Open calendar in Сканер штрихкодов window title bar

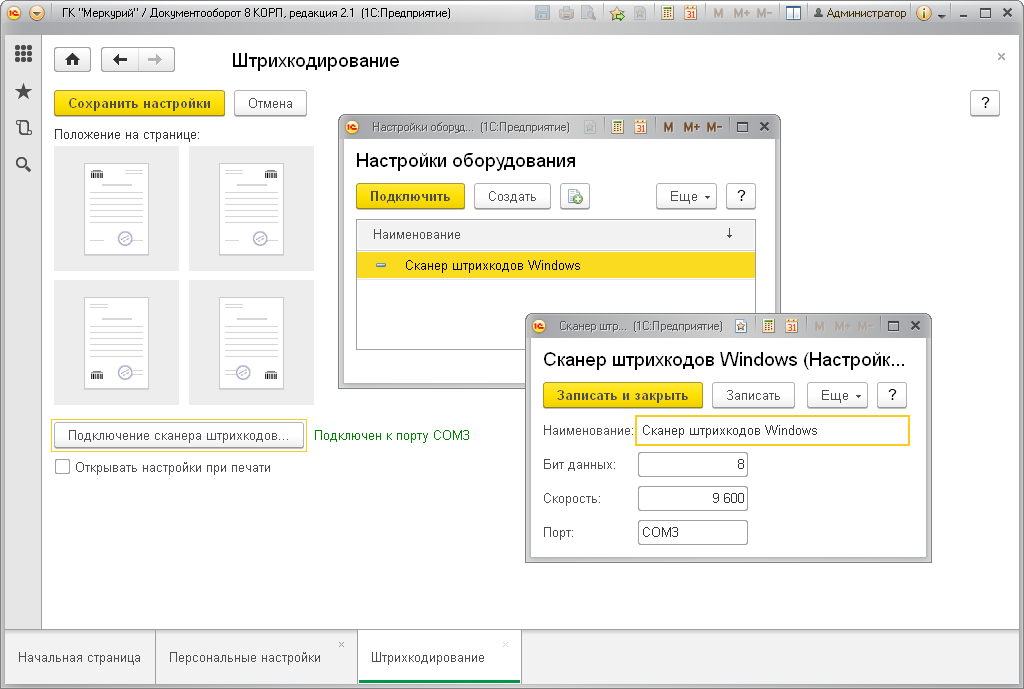tap(792, 326)
